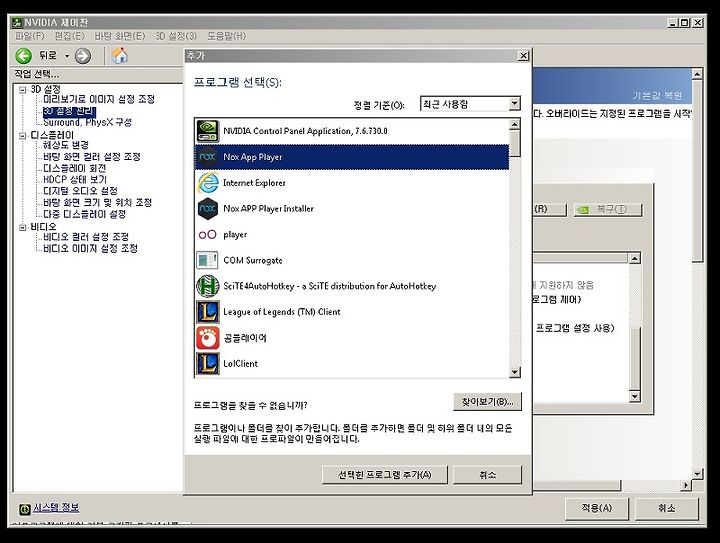The image size is (720, 543).
Task: Open the 파일(F) menu
Action: (x=30, y=36)
